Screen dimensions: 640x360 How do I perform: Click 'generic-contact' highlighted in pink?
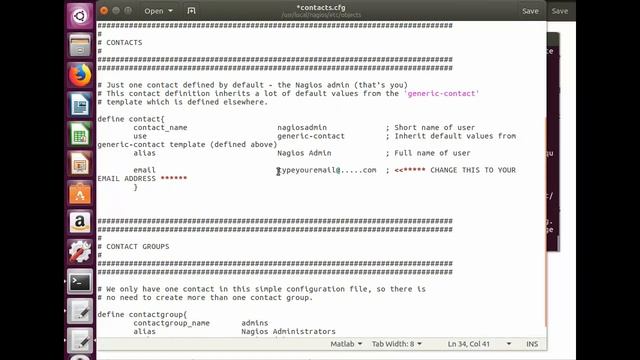pos(441,93)
